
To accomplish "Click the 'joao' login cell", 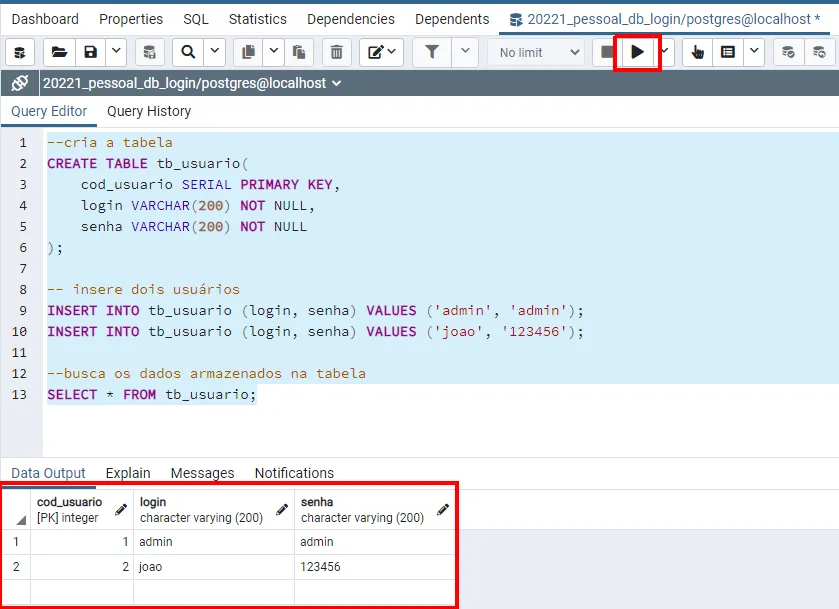I will (214, 567).
